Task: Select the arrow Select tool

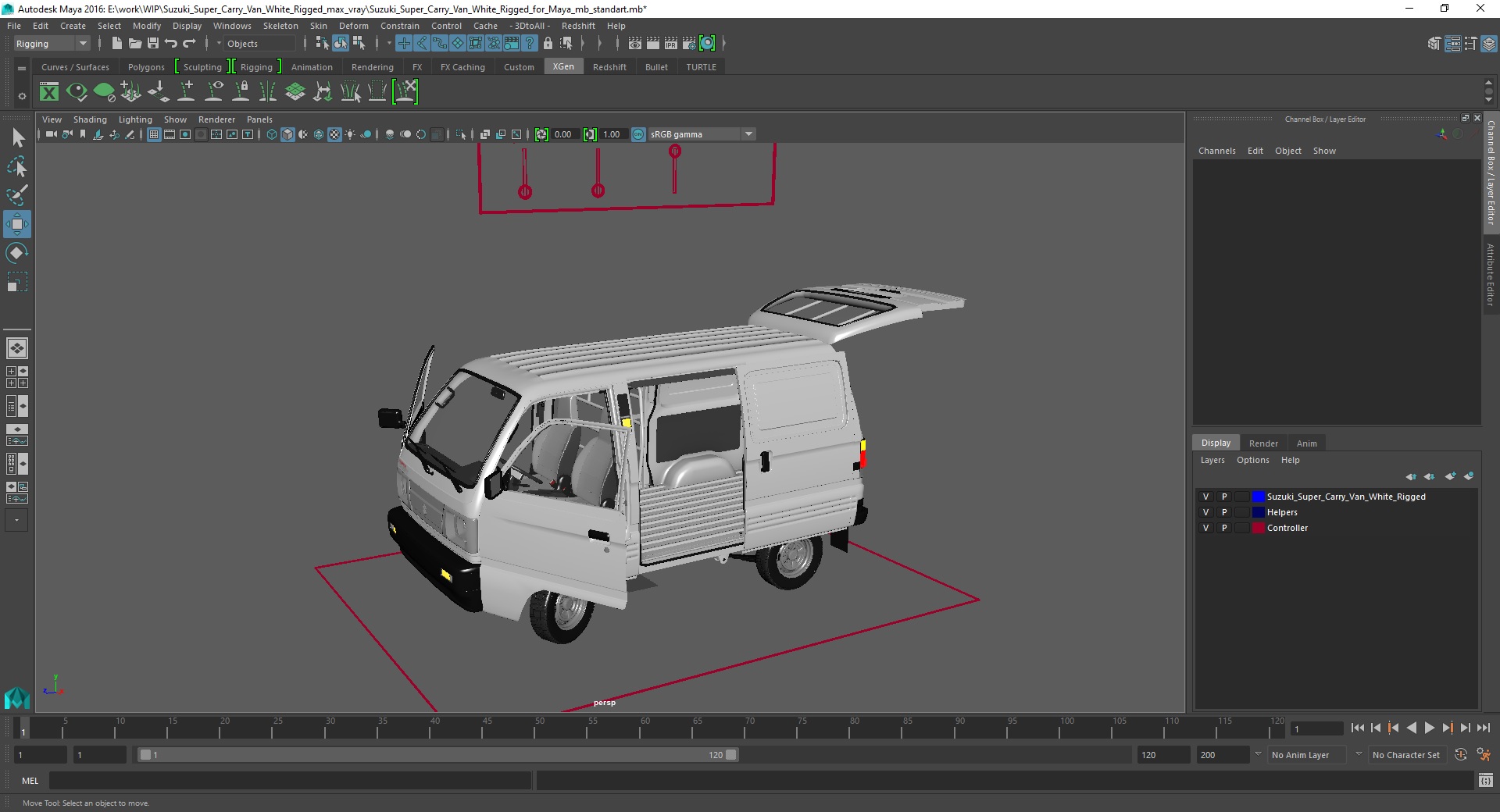Action: coord(17,138)
